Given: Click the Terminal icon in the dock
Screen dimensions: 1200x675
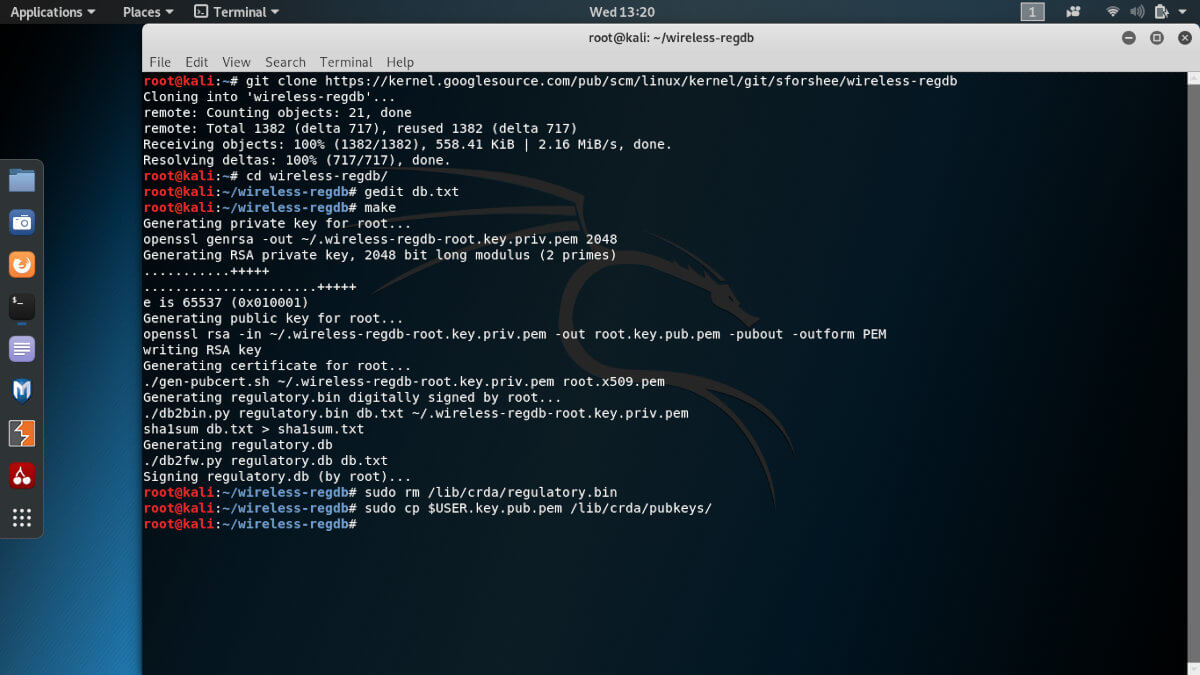Looking at the screenshot, I should (22, 307).
